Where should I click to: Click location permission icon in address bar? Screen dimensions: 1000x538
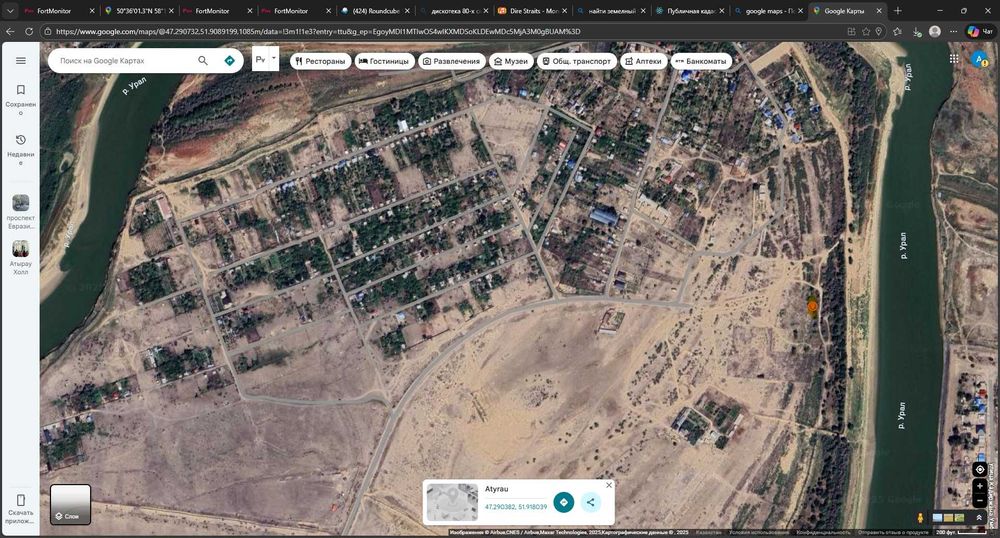tap(879, 31)
